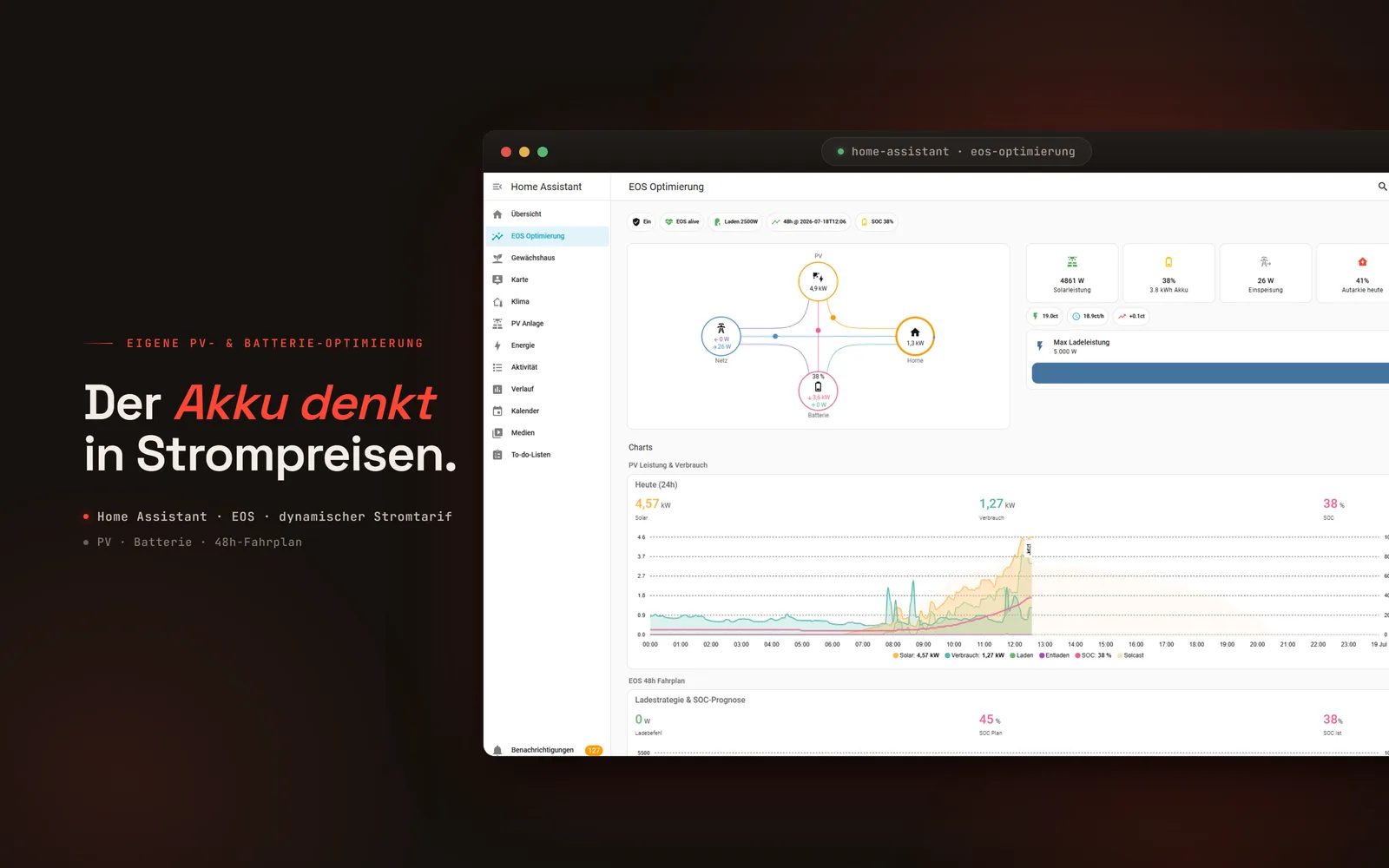Click the 'Laden 2500W' chip
The width and height of the screenshot is (1389, 868).
click(x=735, y=222)
